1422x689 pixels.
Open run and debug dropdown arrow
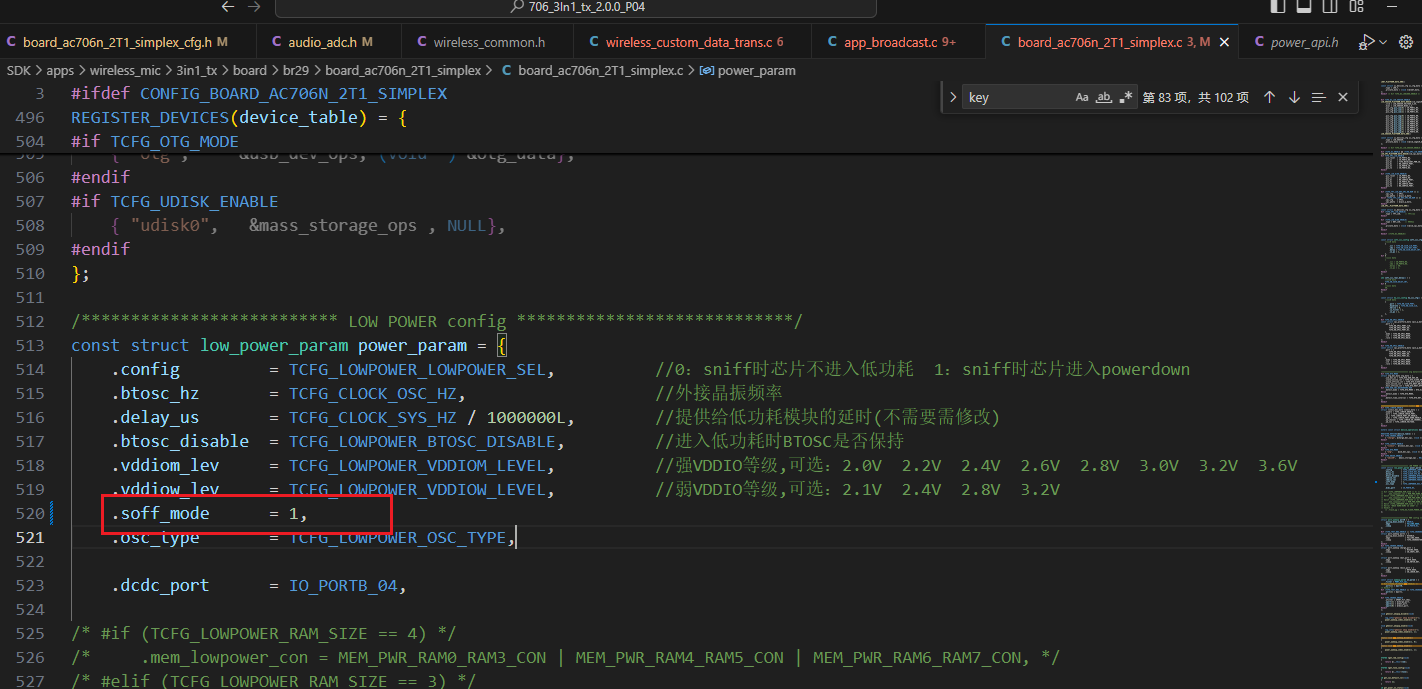point(1383,42)
